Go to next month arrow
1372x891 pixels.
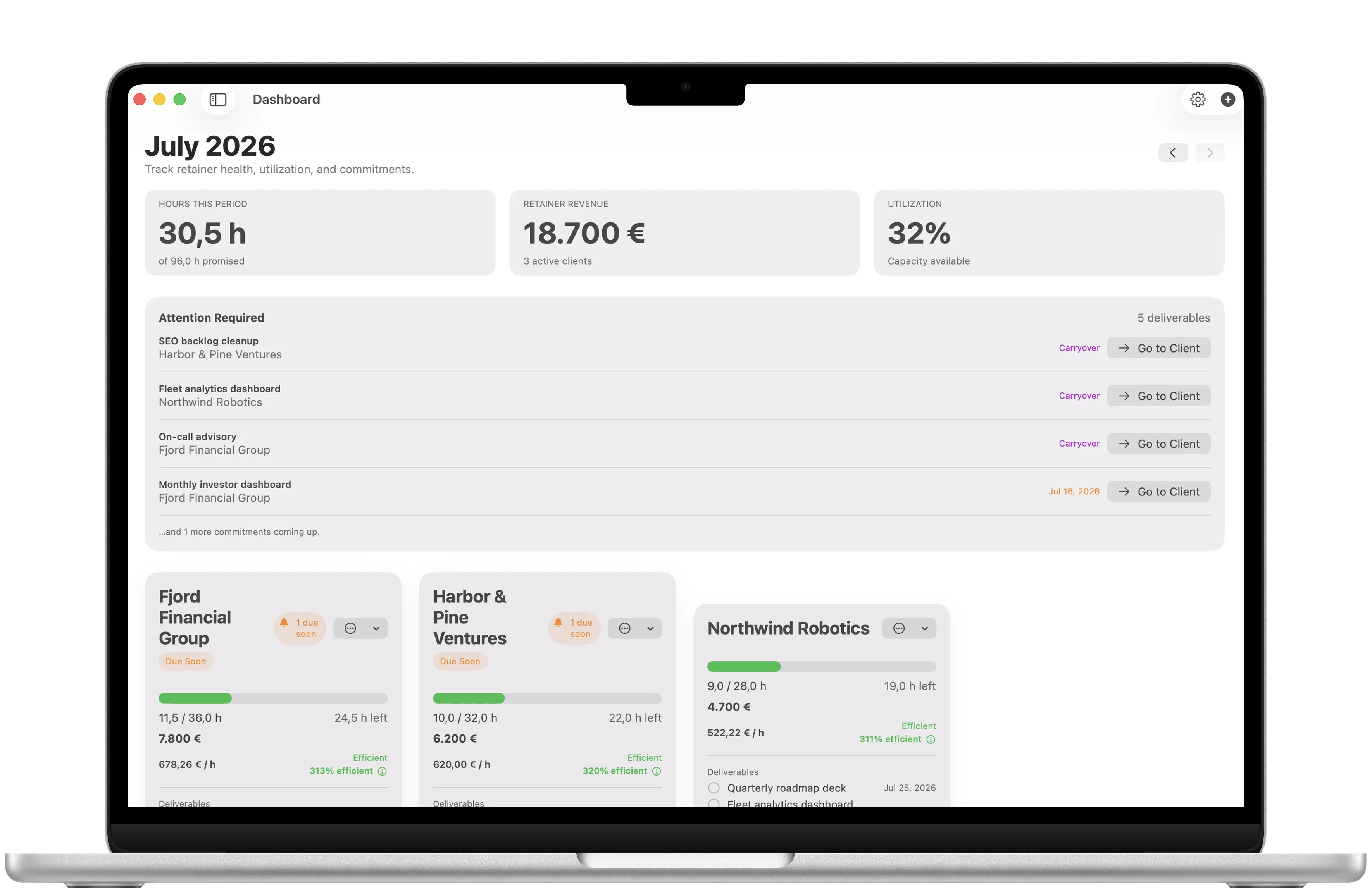[1210, 153]
